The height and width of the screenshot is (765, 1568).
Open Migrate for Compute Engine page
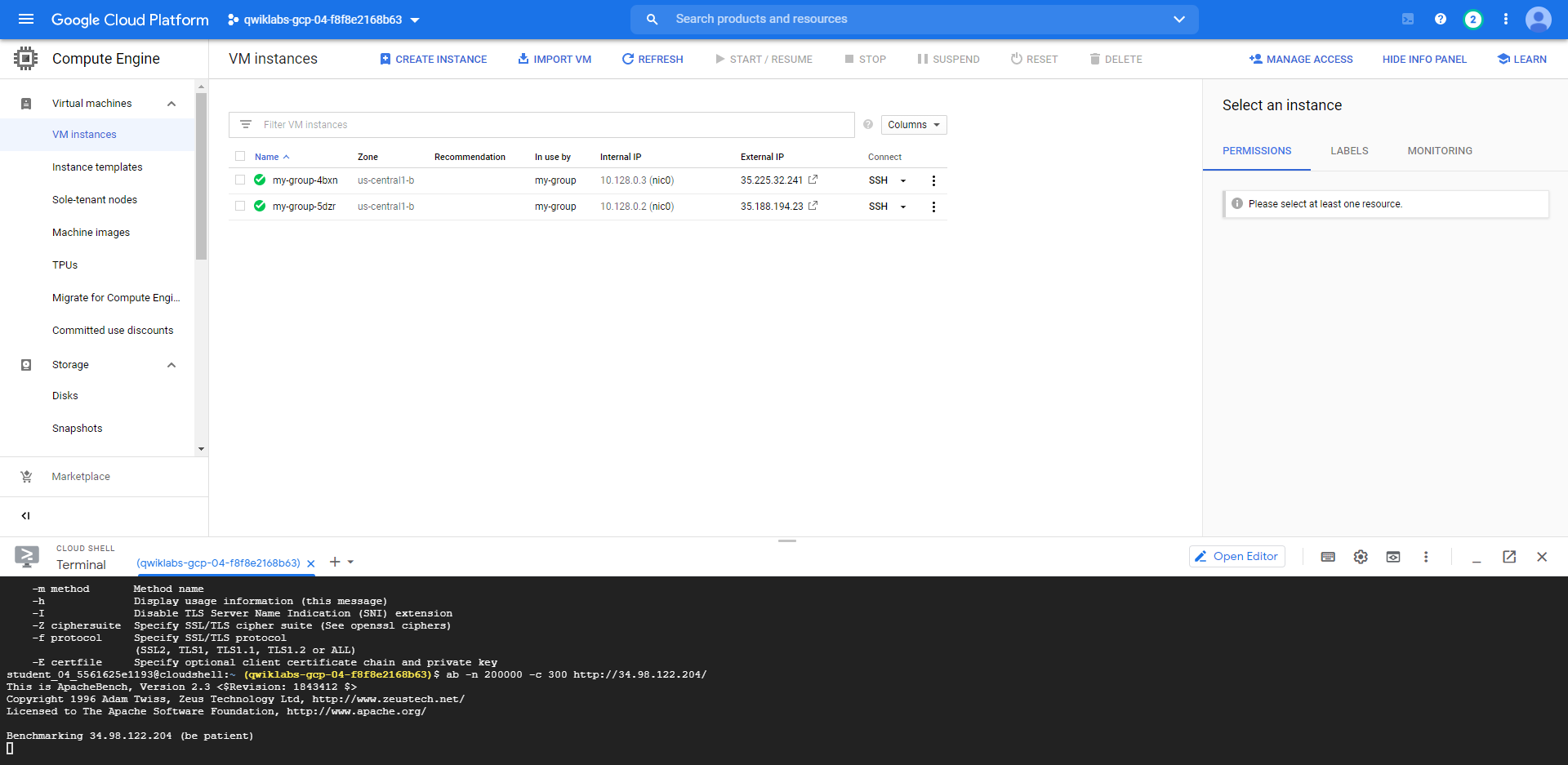116,298
